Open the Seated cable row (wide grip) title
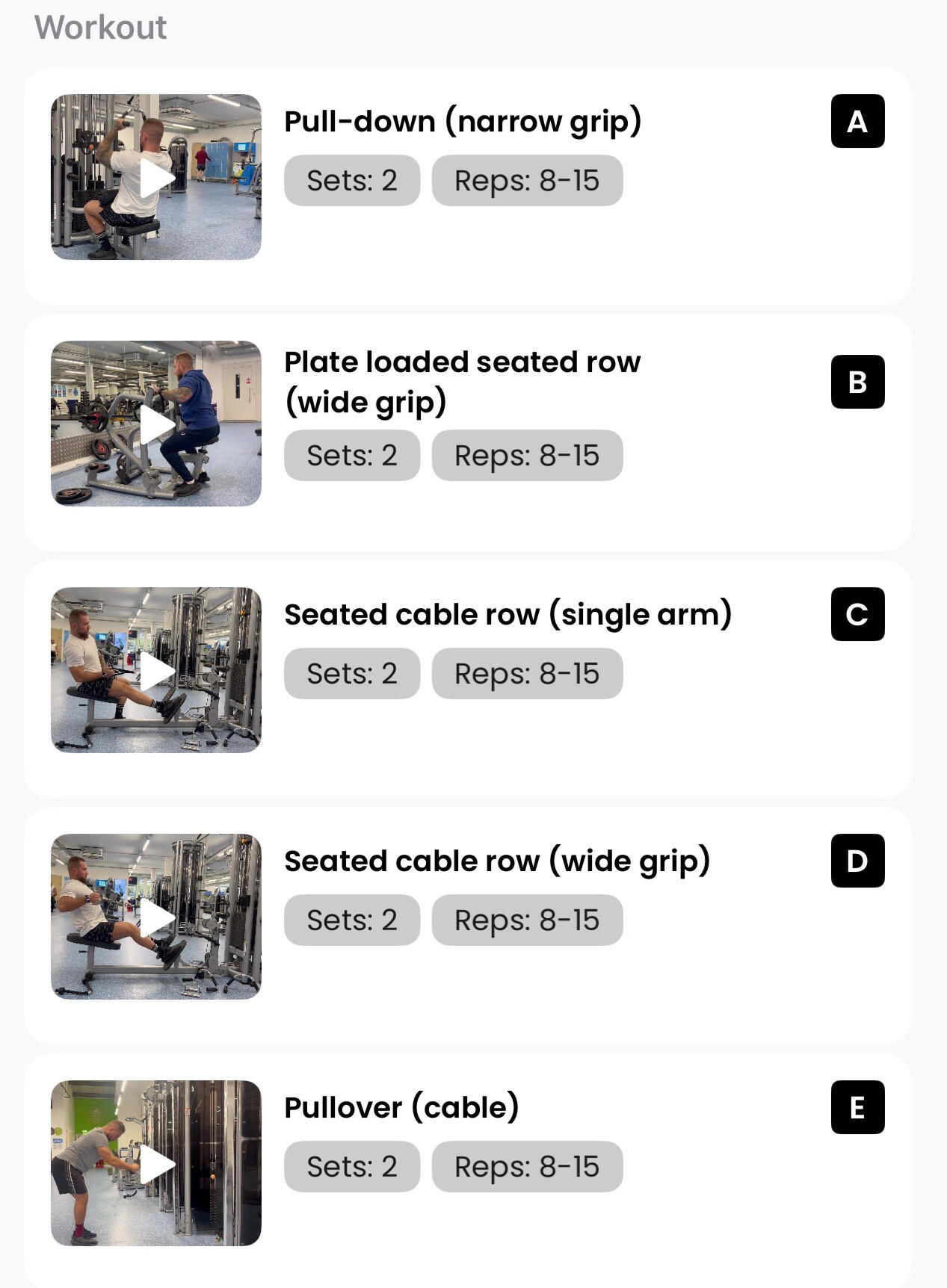 click(x=497, y=861)
